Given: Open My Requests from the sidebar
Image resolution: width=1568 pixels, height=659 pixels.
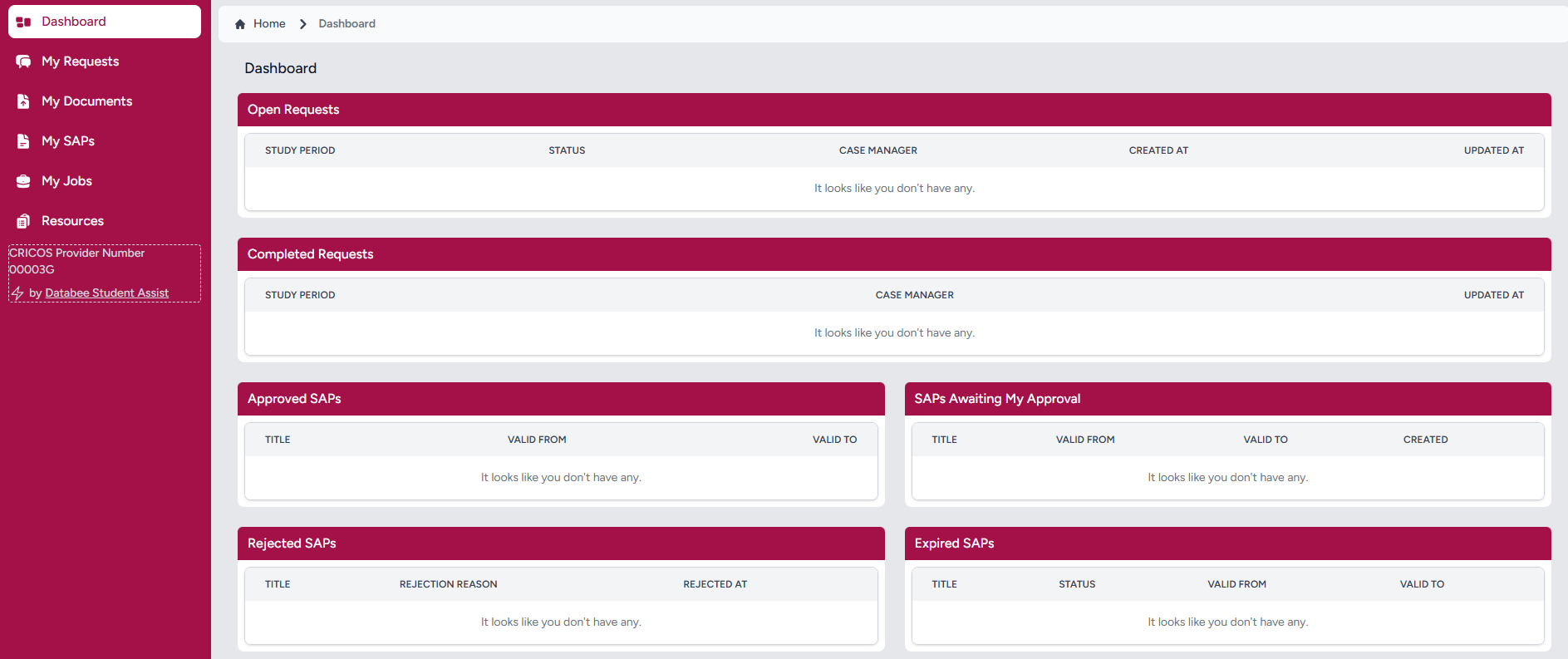Looking at the screenshot, I should pyautogui.click(x=105, y=61).
